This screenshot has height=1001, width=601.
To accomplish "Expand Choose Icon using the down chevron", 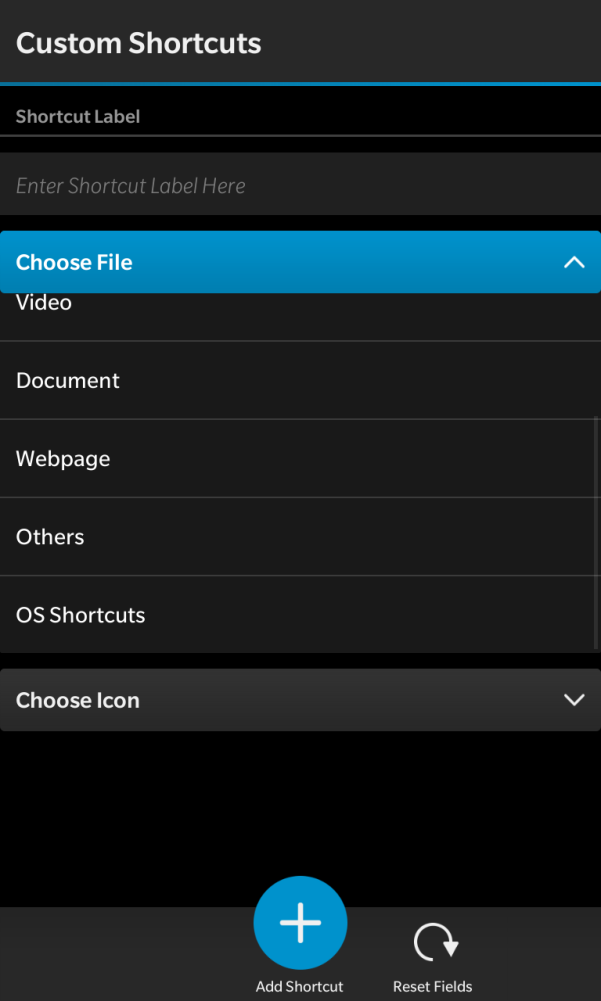I will [x=574, y=700].
